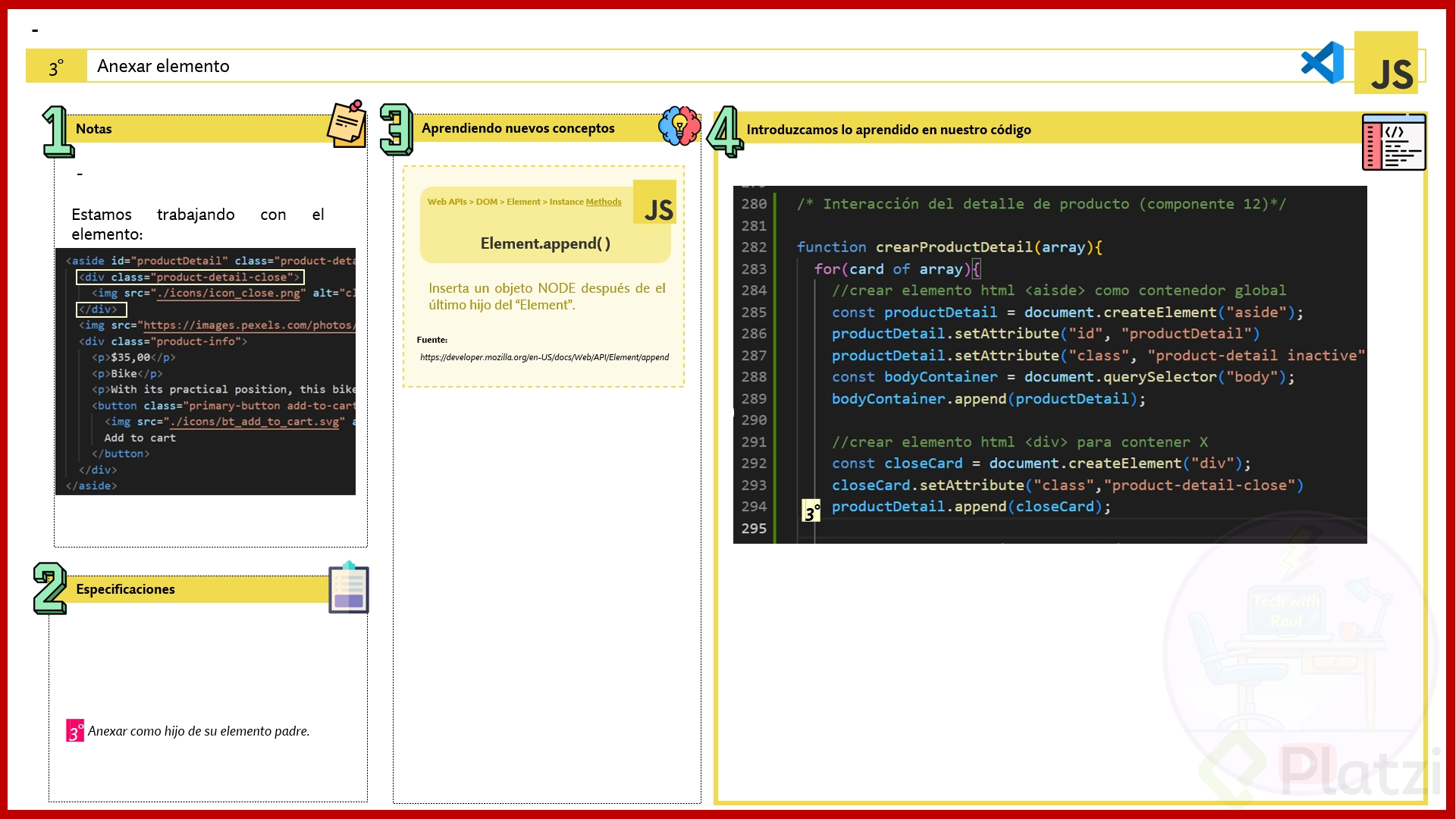Click the 'const closeCard = document.createElement' line
Viewport: 1456px width, 819px height.
1041,463
